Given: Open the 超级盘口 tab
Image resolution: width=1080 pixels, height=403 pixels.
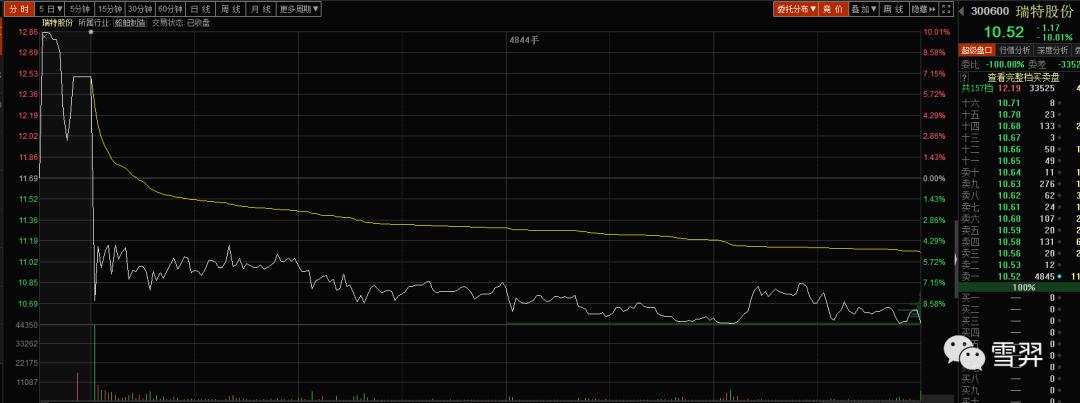Looking at the screenshot, I should (x=976, y=50).
